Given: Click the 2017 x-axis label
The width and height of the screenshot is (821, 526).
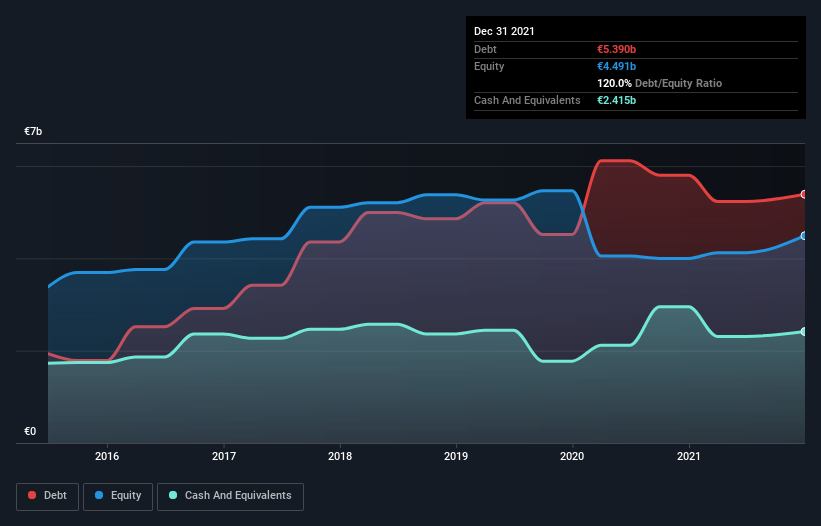Looking at the screenshot, I should click(224, 456).
